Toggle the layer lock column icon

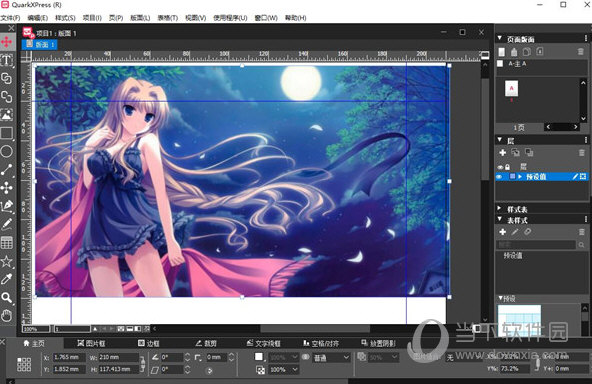click(507, 167)
